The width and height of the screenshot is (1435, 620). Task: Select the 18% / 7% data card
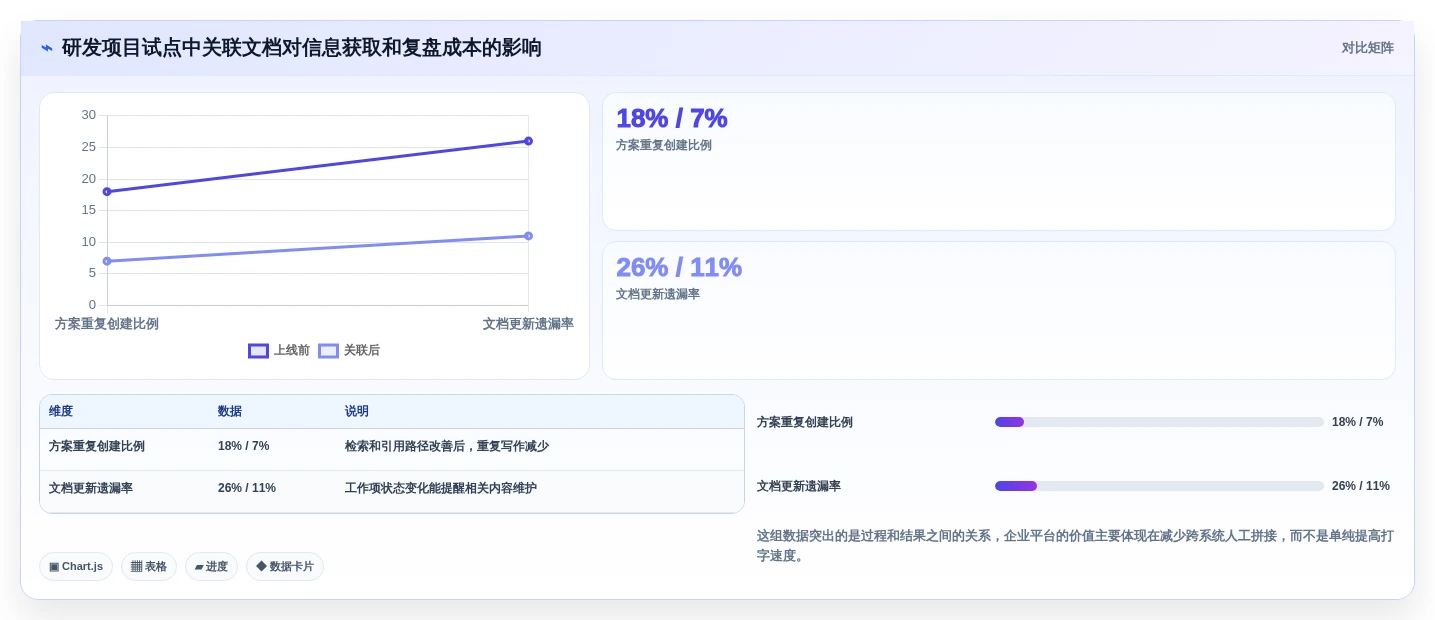[998, 162]
